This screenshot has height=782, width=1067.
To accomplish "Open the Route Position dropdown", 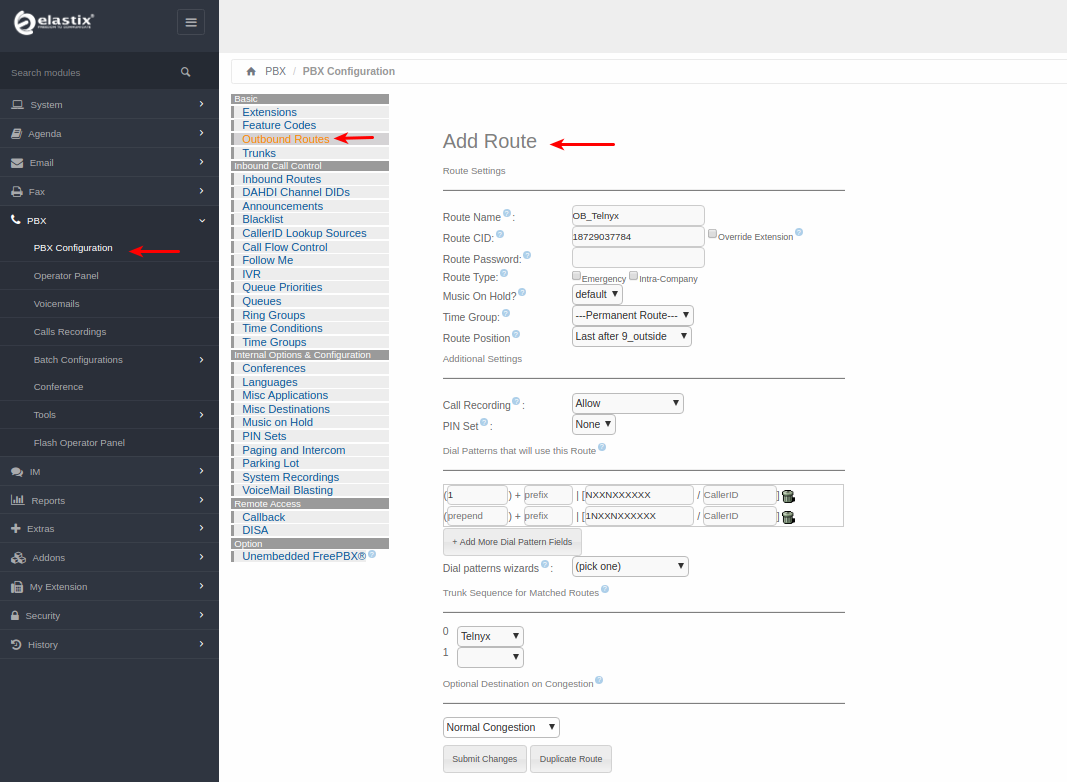I will click(631, 337).
